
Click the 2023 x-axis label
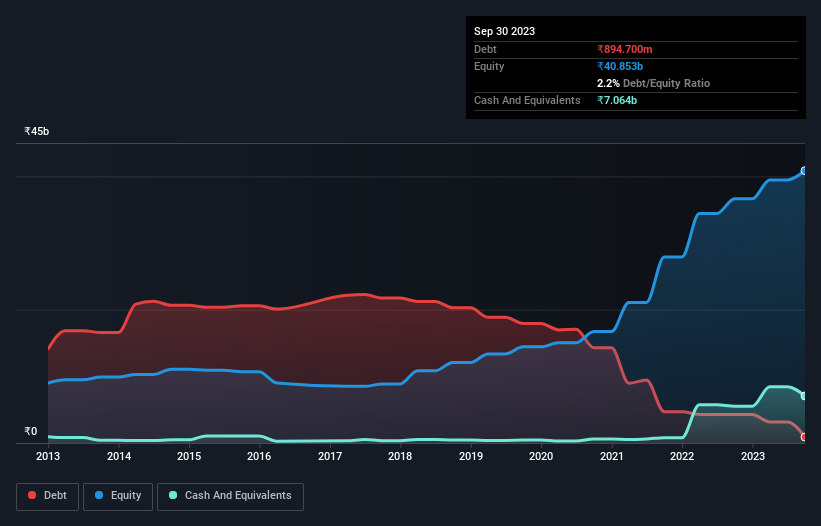pyautogui.click(x=752, y=456)
